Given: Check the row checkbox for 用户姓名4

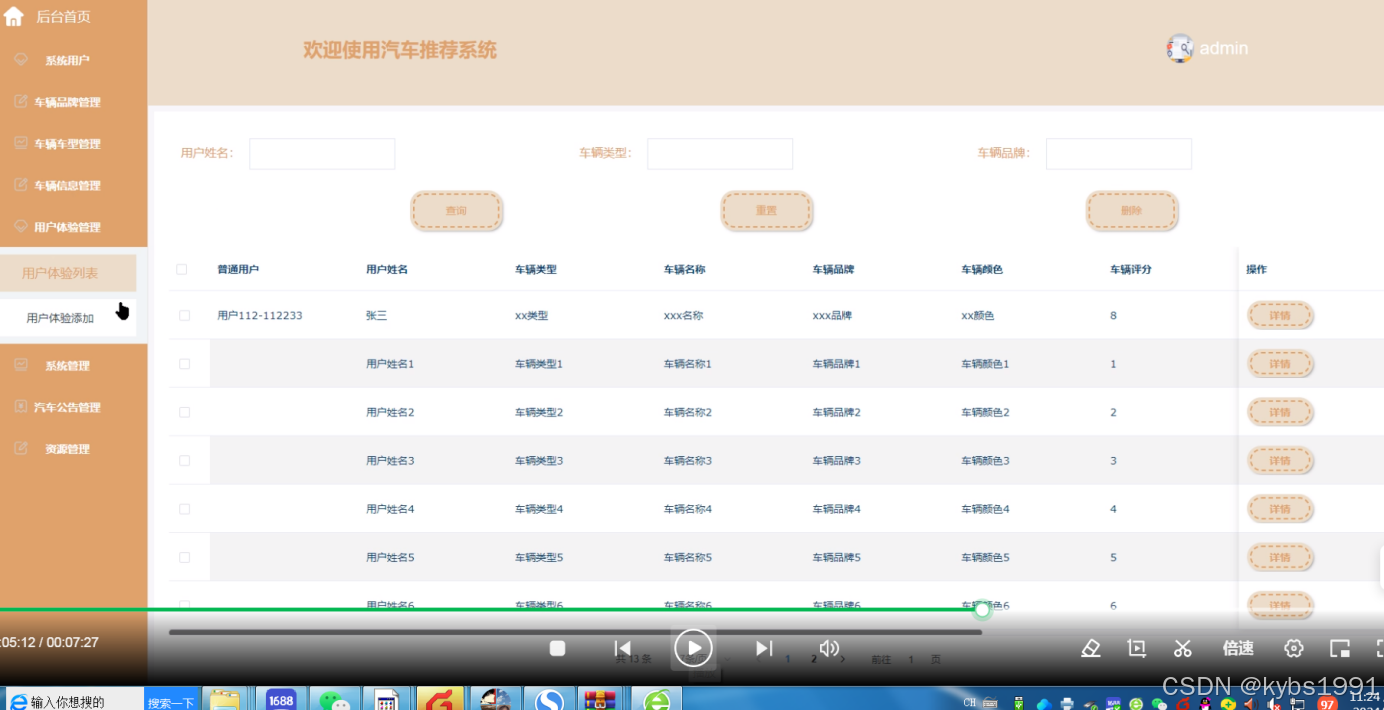Looking at the screenshot, I should 184,509.
